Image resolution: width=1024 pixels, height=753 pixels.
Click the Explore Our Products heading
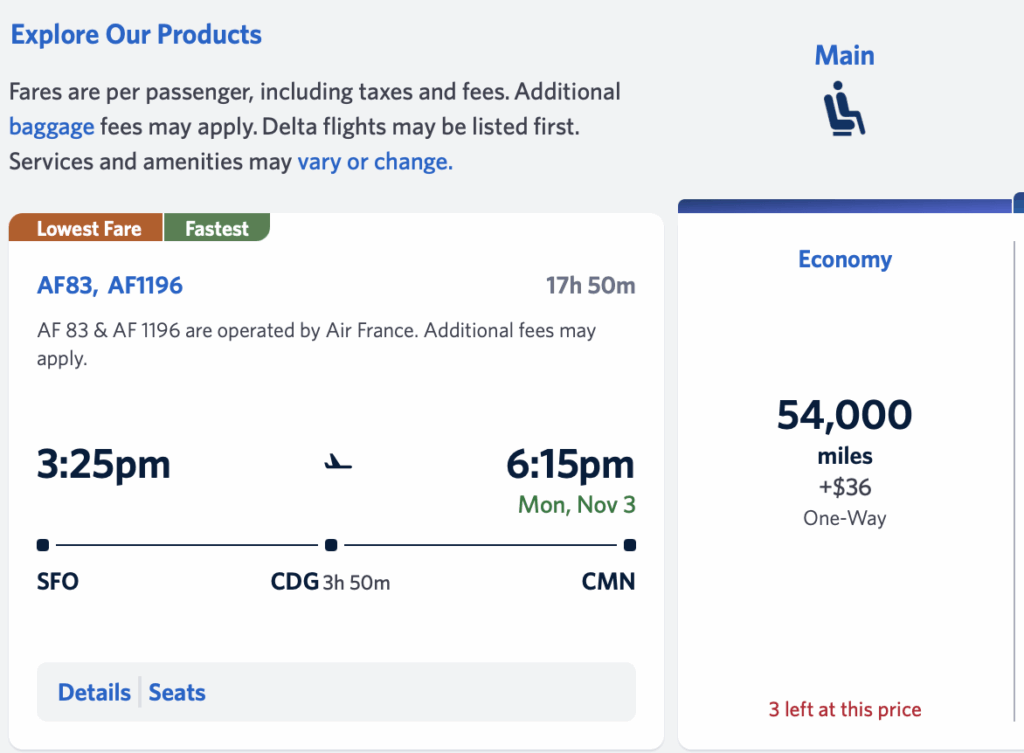click(136, 34)
